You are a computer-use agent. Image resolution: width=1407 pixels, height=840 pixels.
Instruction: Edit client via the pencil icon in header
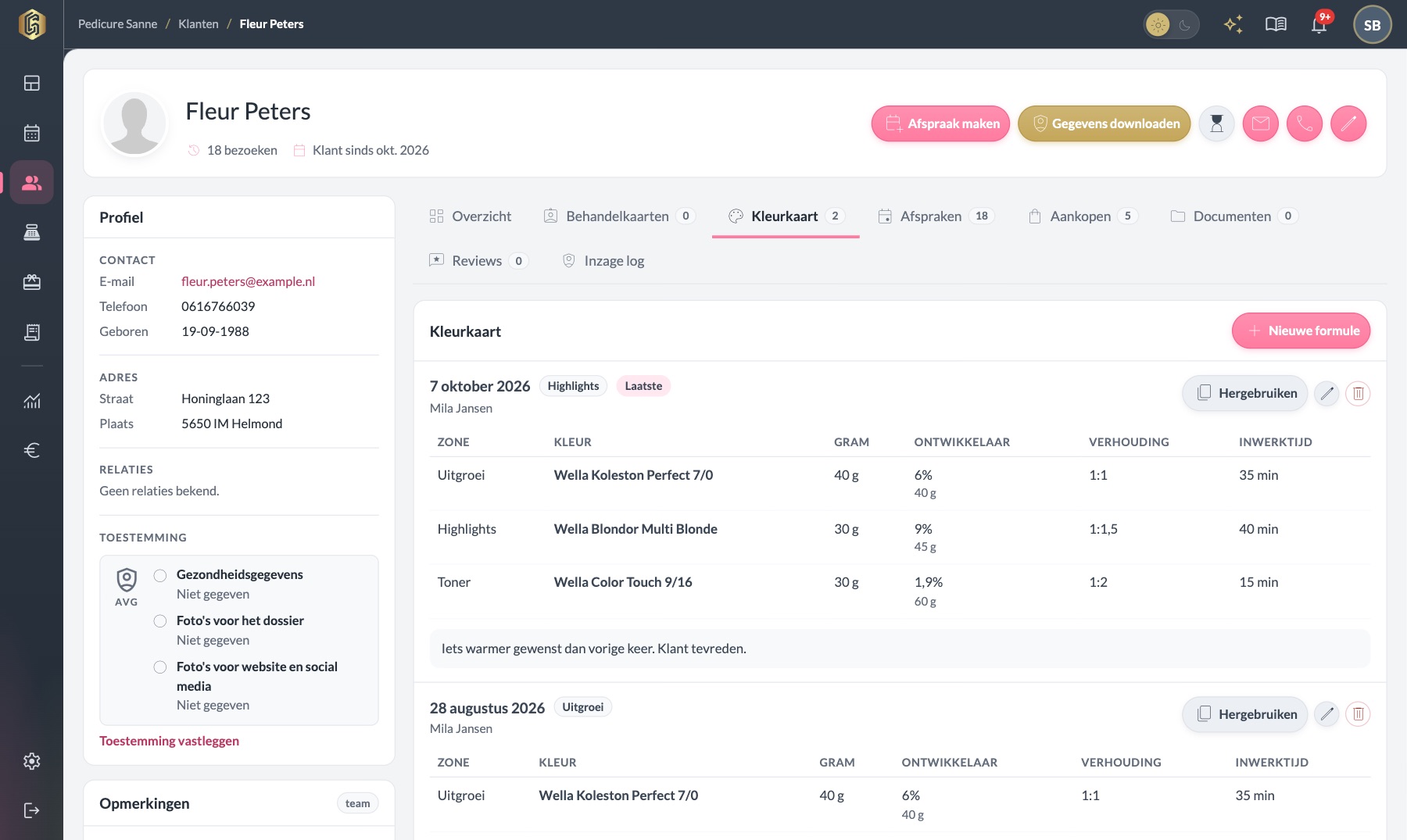(1348, 123)
